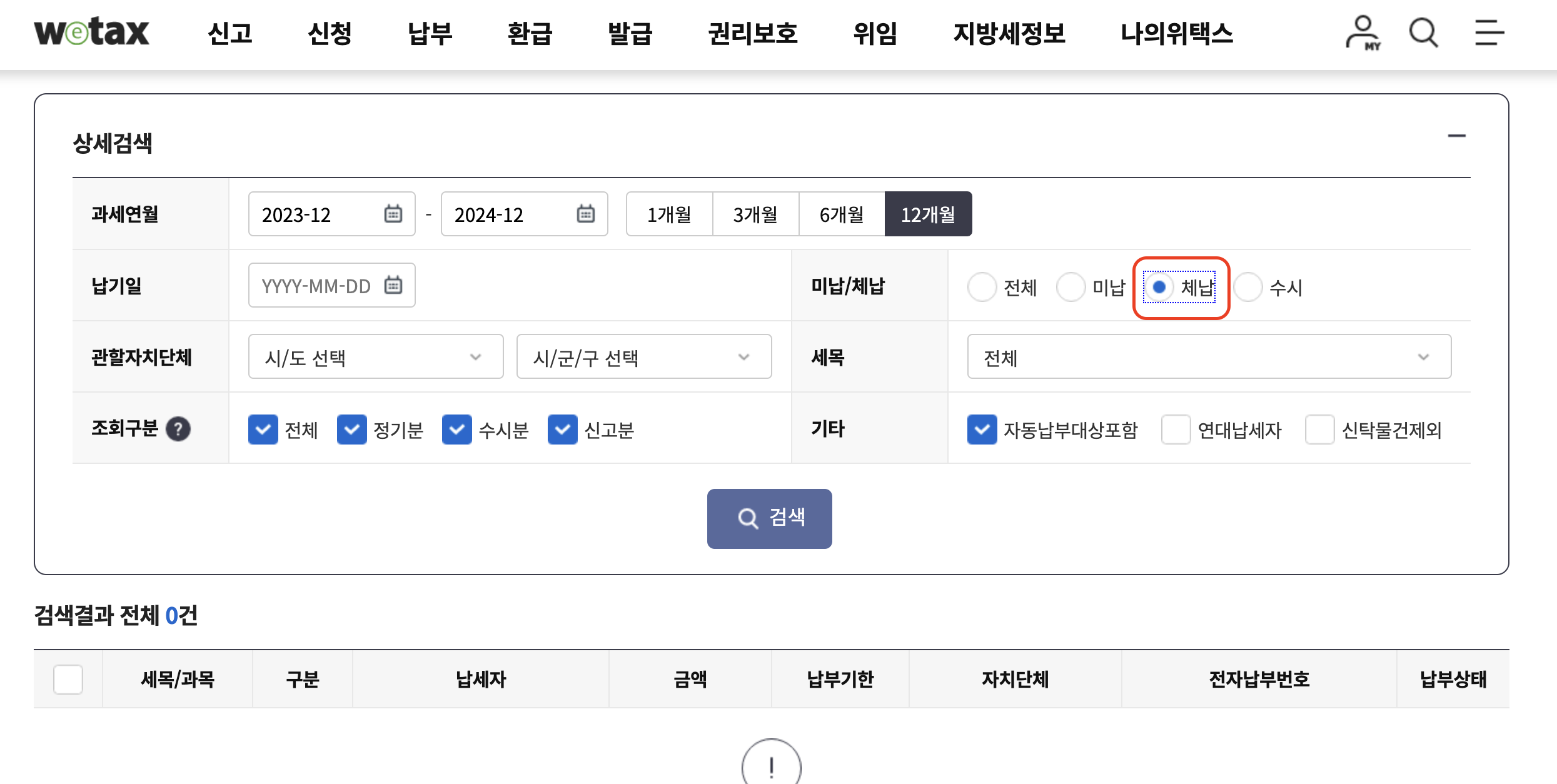Viewport: 1557px width, 784px height.
Task: Open the 환급 menu
Action: tap(530, 33)
